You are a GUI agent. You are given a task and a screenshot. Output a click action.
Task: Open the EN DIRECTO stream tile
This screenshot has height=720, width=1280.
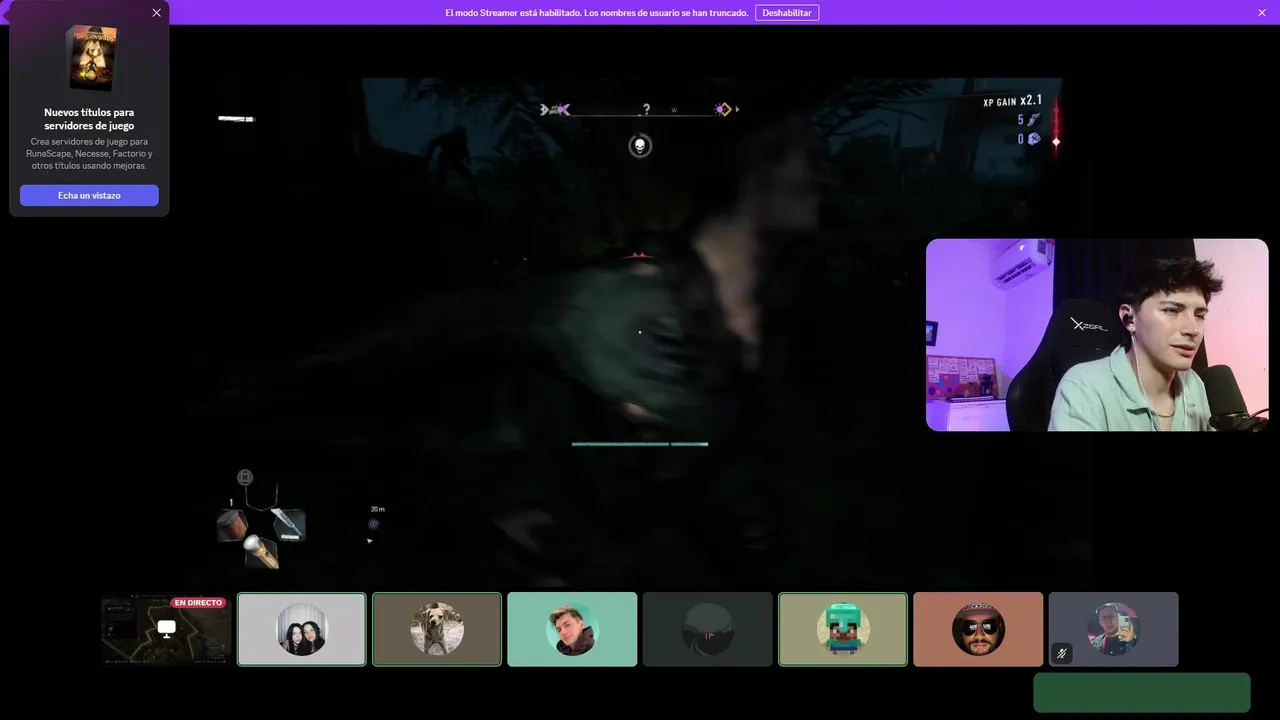[x=166, y=629]
